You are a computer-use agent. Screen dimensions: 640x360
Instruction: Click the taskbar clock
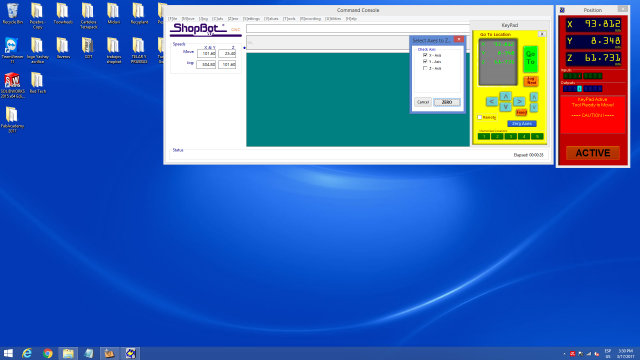click(x=625, y=353)
